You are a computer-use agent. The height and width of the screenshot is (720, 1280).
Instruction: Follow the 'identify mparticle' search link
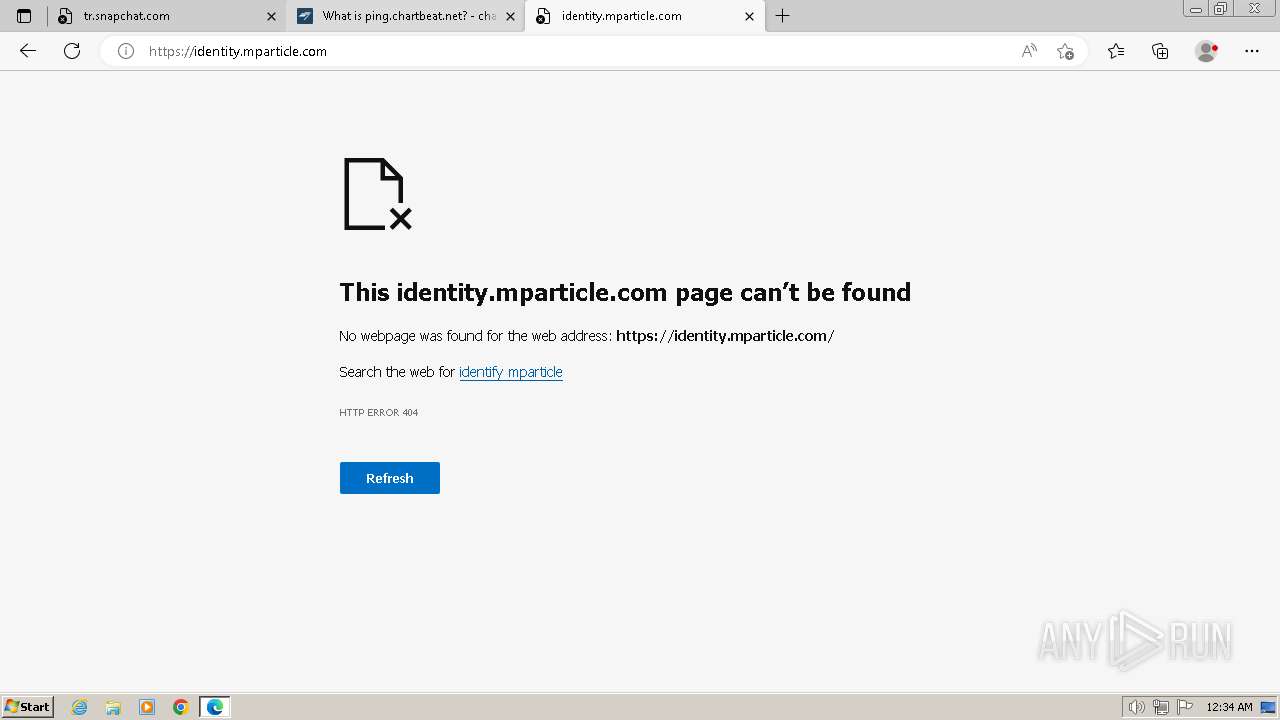(x=511, y=372)
